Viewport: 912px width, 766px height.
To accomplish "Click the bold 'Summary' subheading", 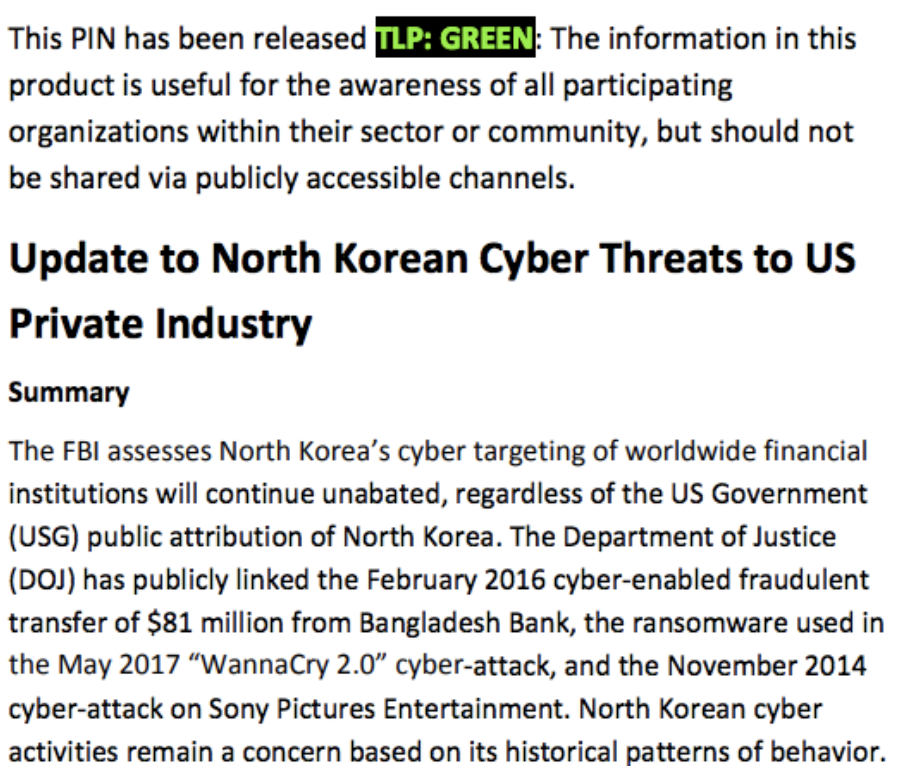I will 69,393.
